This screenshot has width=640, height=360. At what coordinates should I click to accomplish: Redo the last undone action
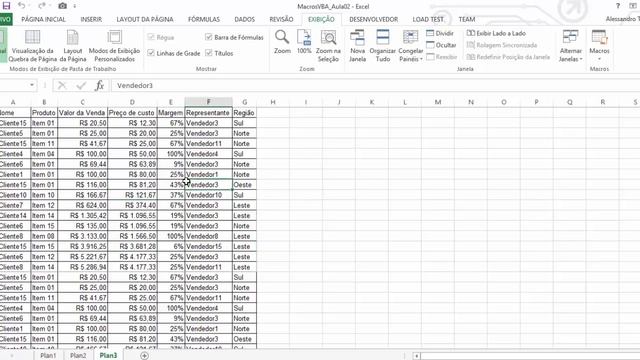point(42,6)
